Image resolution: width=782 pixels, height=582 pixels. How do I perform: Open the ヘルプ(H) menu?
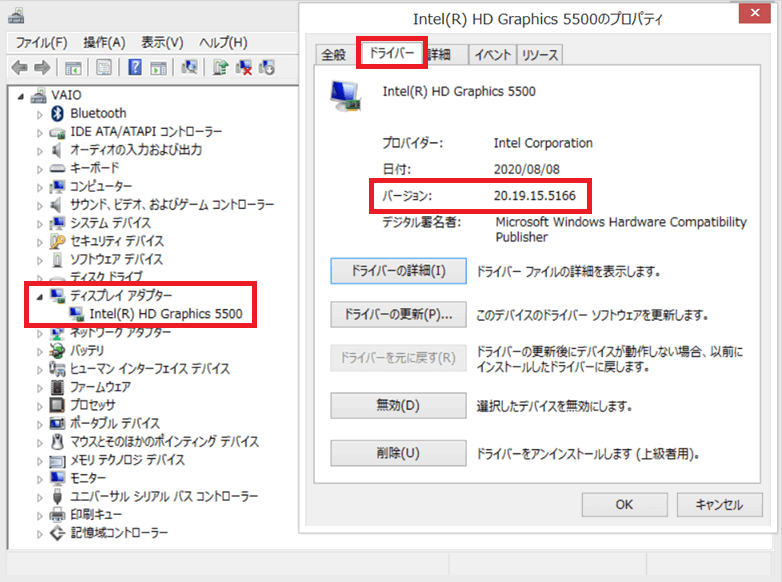tap(223, 43)
